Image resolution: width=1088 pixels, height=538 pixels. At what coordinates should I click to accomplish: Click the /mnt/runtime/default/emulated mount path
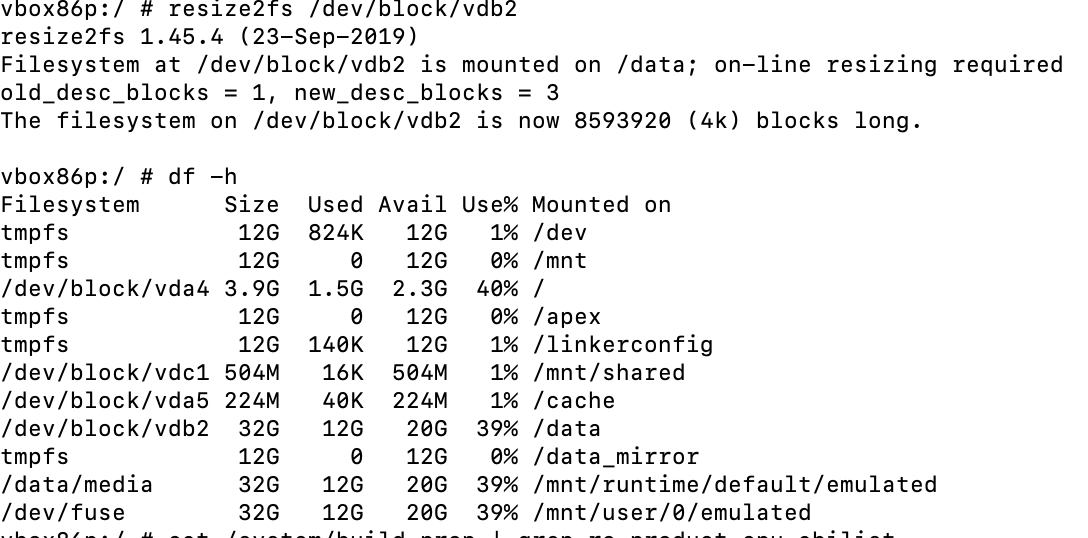[x=734, y=485]
